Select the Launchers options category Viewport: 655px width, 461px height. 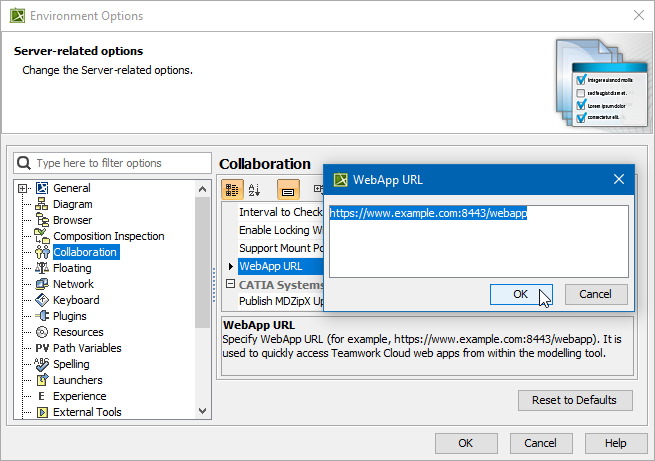pos(78,380)
